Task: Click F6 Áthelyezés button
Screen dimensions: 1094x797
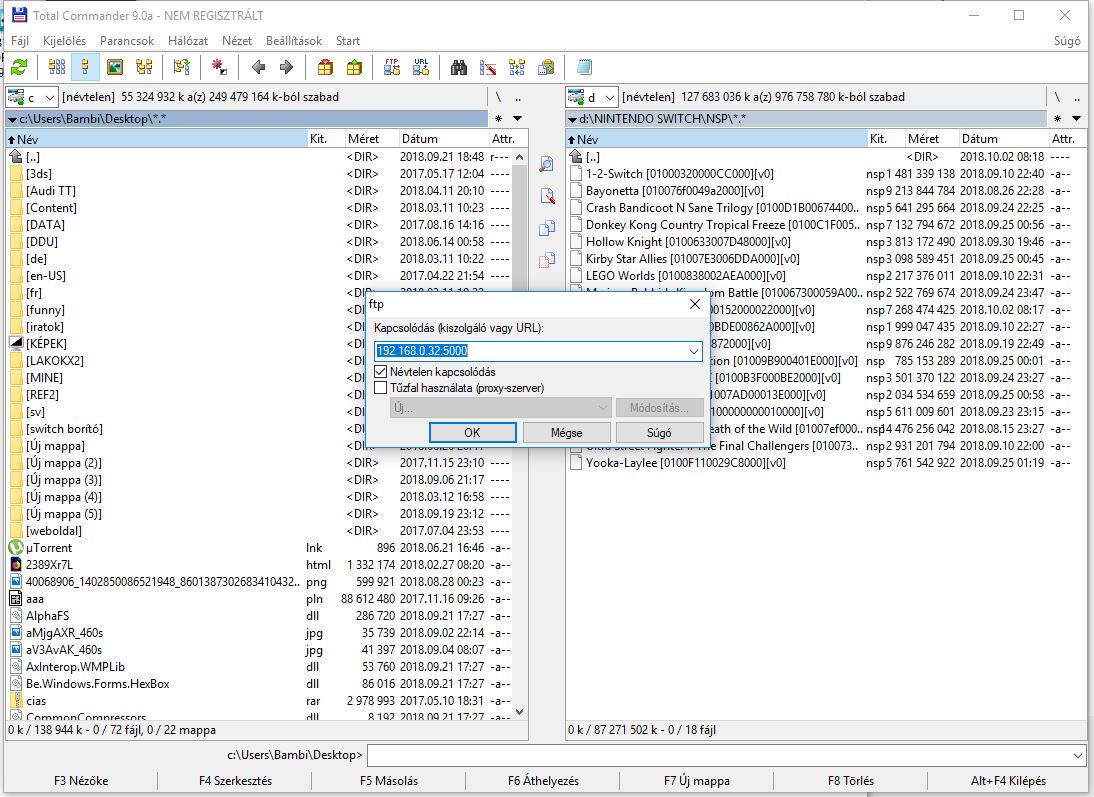Action: (x=543, y=781)
